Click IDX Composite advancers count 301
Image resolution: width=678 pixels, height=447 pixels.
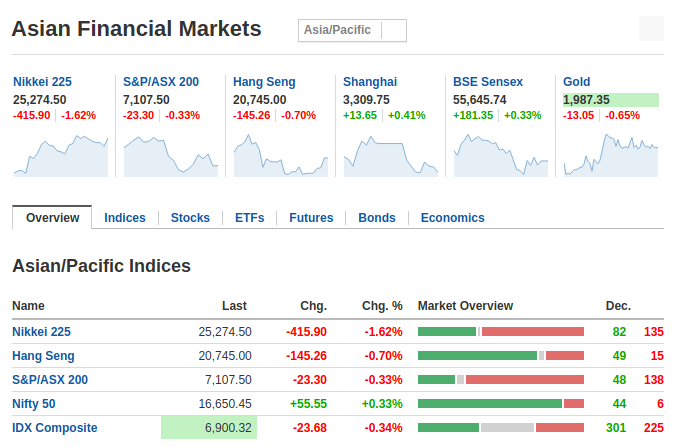[616, 428]
